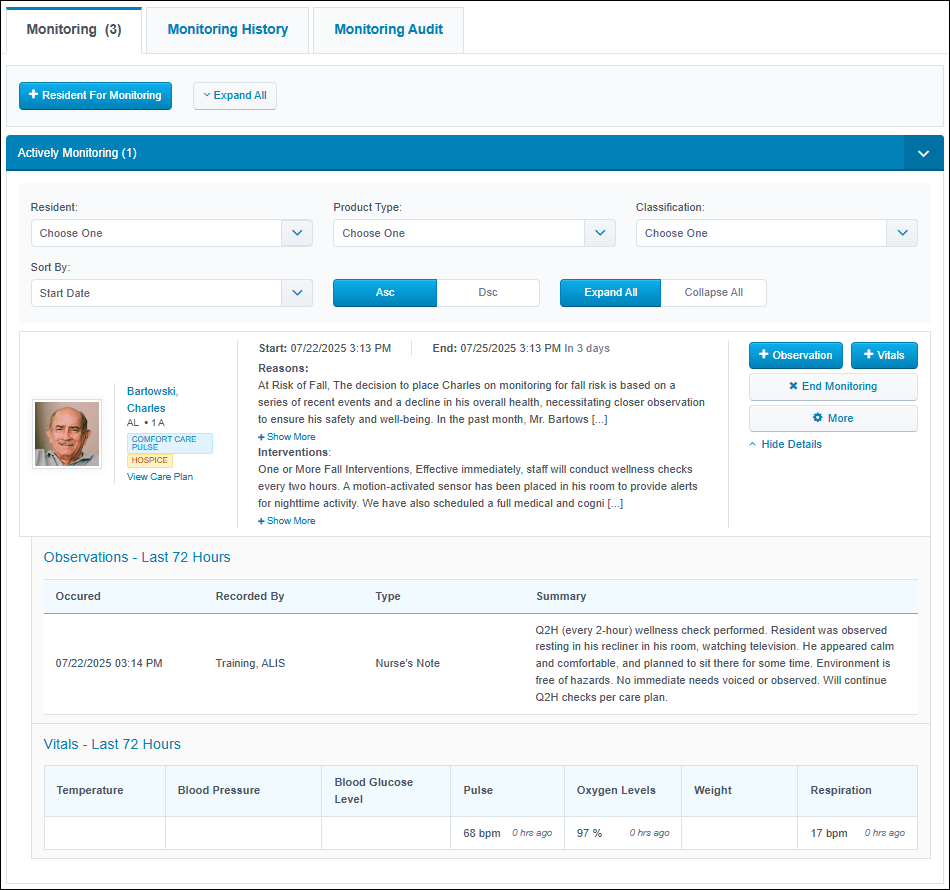Open the Monitoring Audit tab
This screenshot has width=950, height=890.
click(x=388, y=30)
